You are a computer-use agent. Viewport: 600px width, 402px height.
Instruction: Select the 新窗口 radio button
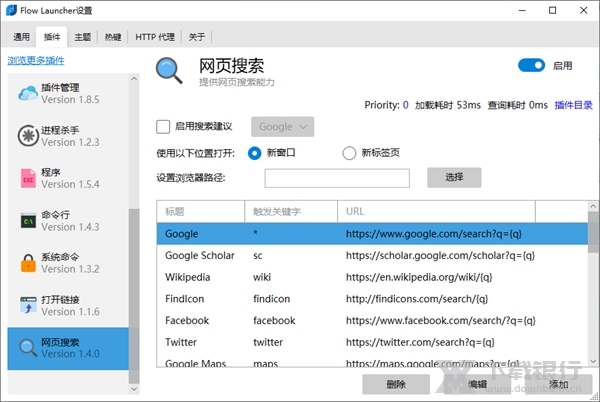pos(254,153)
